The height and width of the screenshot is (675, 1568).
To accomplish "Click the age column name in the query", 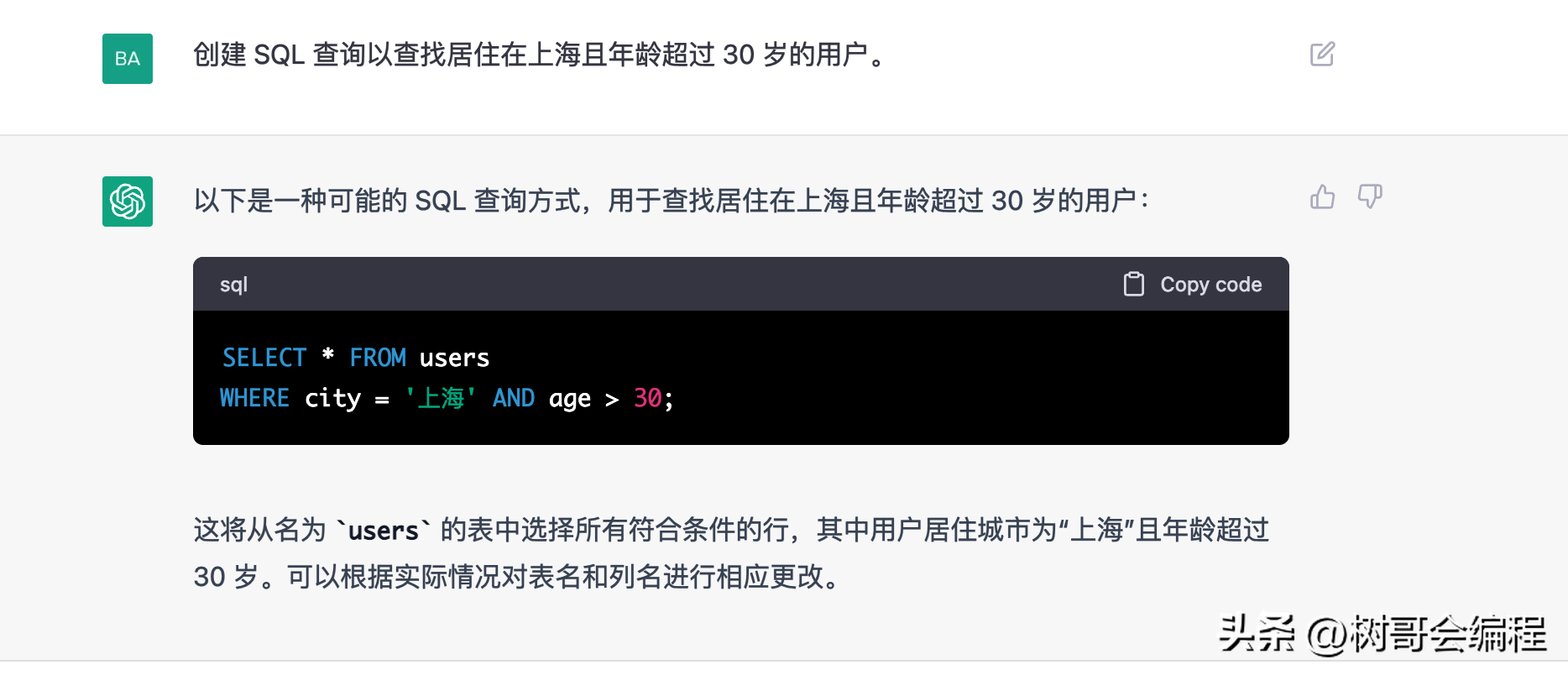I will click(x=570, y=398).
